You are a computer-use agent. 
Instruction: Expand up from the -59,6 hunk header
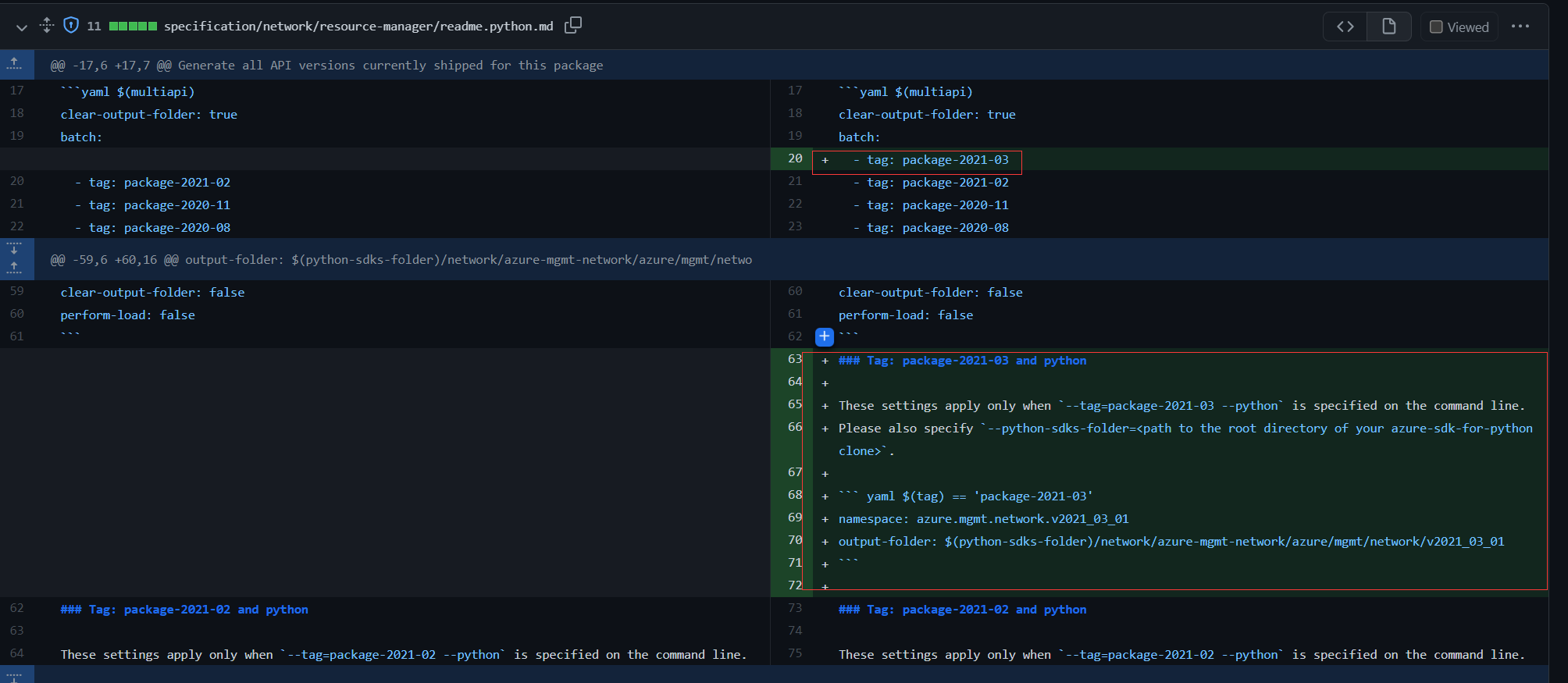[x=16, y=269]
